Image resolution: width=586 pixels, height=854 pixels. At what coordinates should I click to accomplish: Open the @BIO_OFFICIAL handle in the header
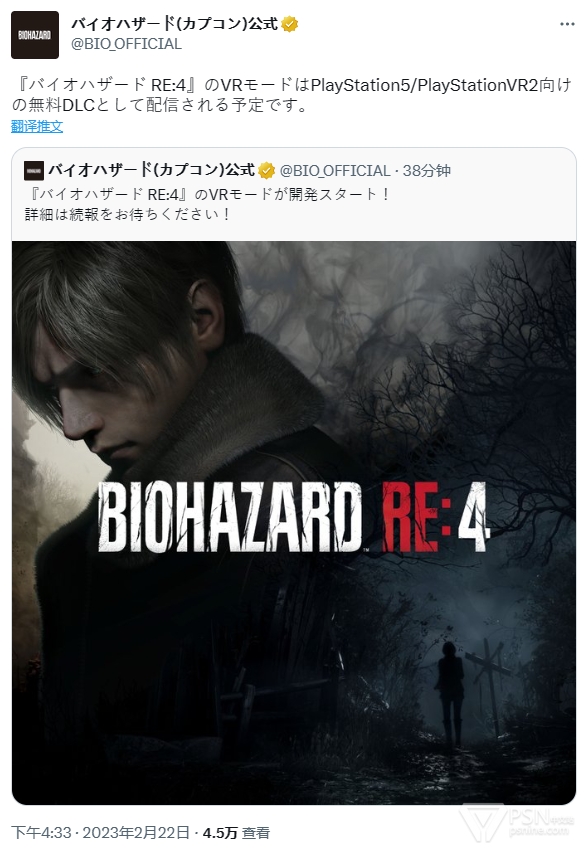click(126, 44)
